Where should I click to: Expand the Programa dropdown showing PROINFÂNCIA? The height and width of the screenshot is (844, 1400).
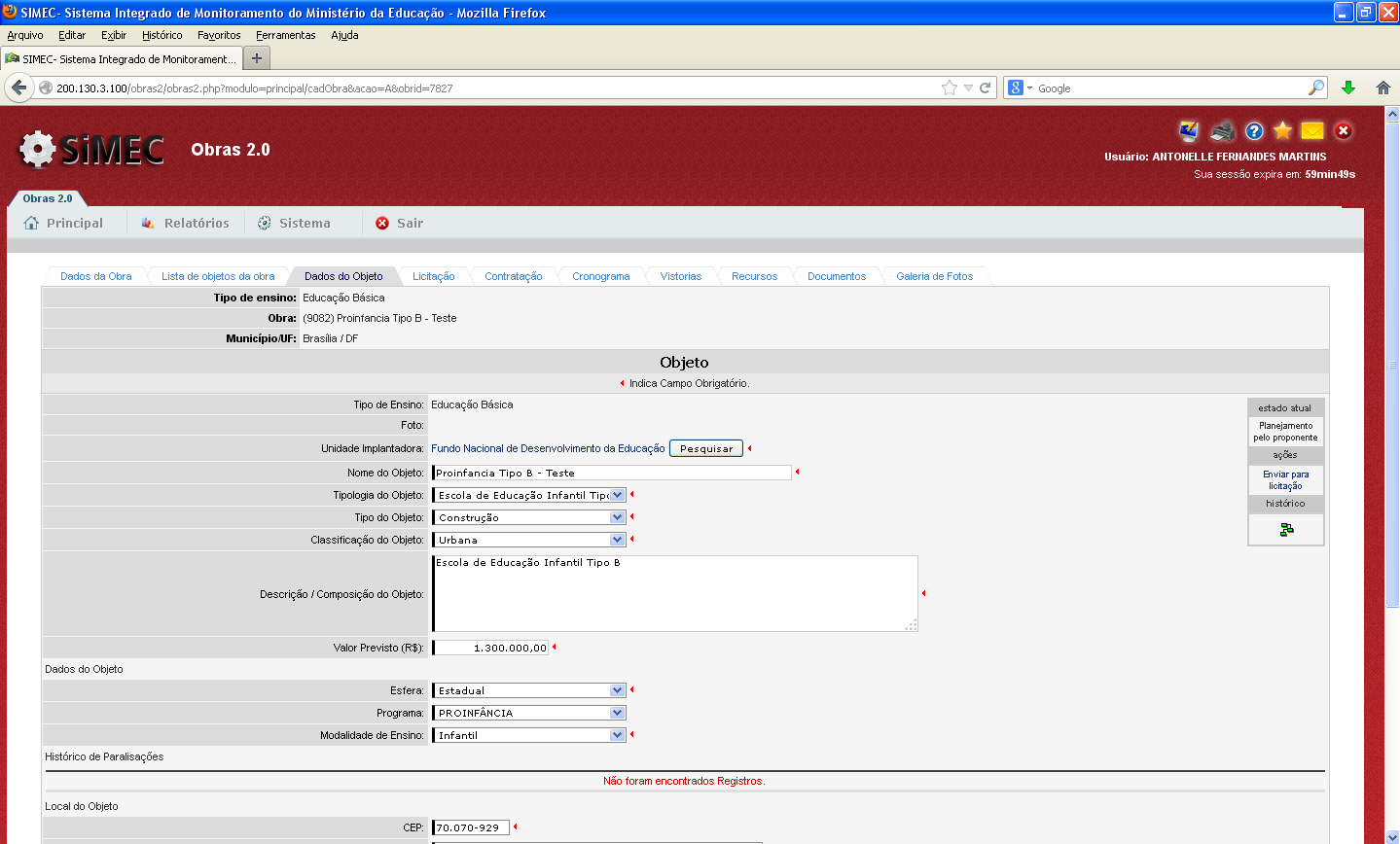tap(528, 713)
